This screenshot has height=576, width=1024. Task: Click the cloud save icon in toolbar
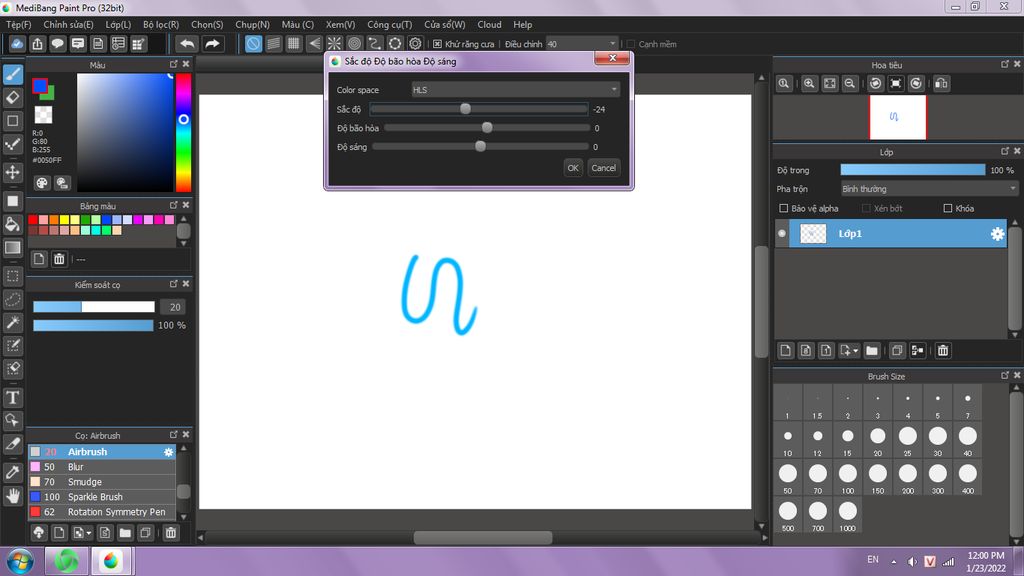click(17, 44)
